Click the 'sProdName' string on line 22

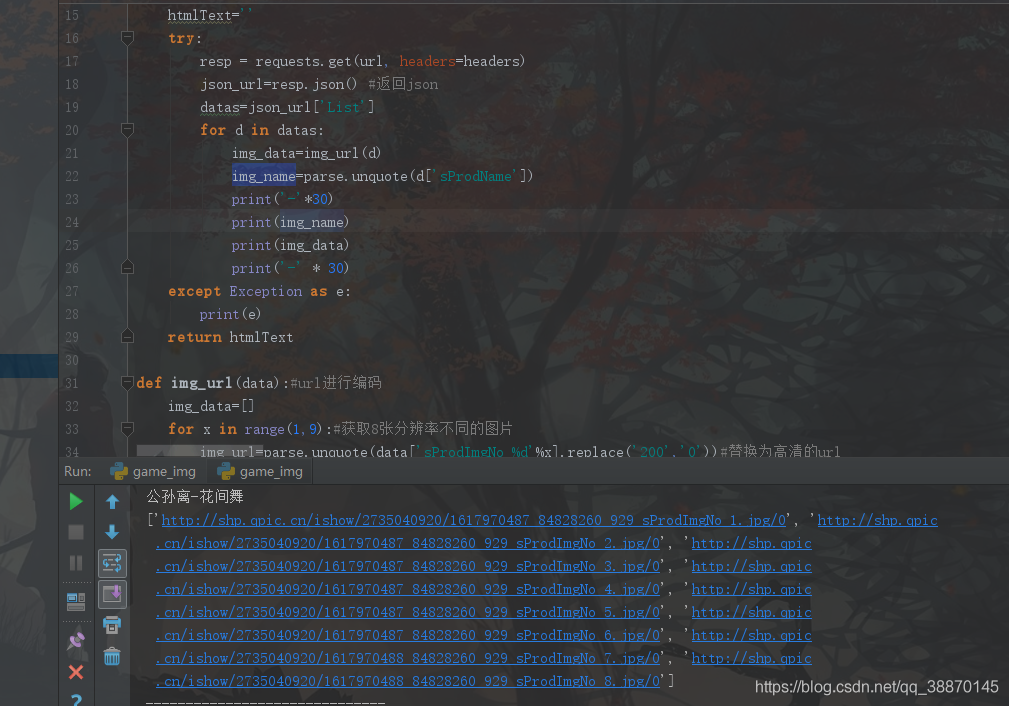(x=476, y=176)
